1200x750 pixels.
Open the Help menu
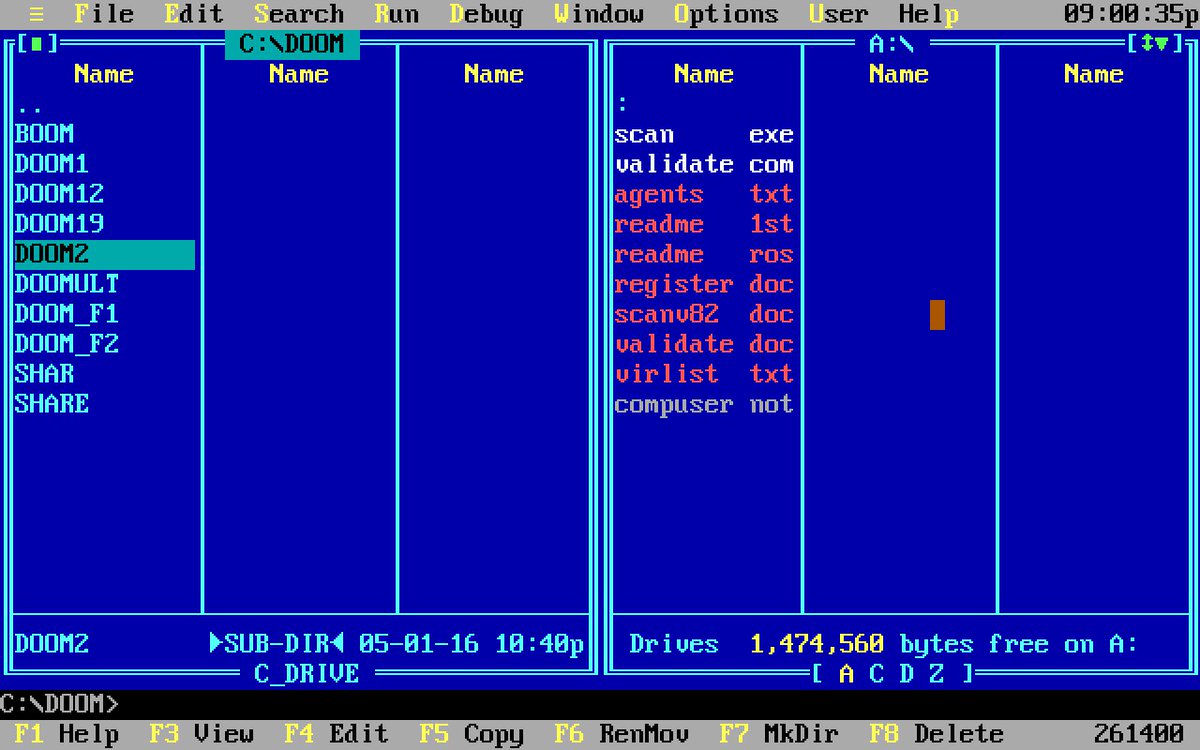[929, 14]
